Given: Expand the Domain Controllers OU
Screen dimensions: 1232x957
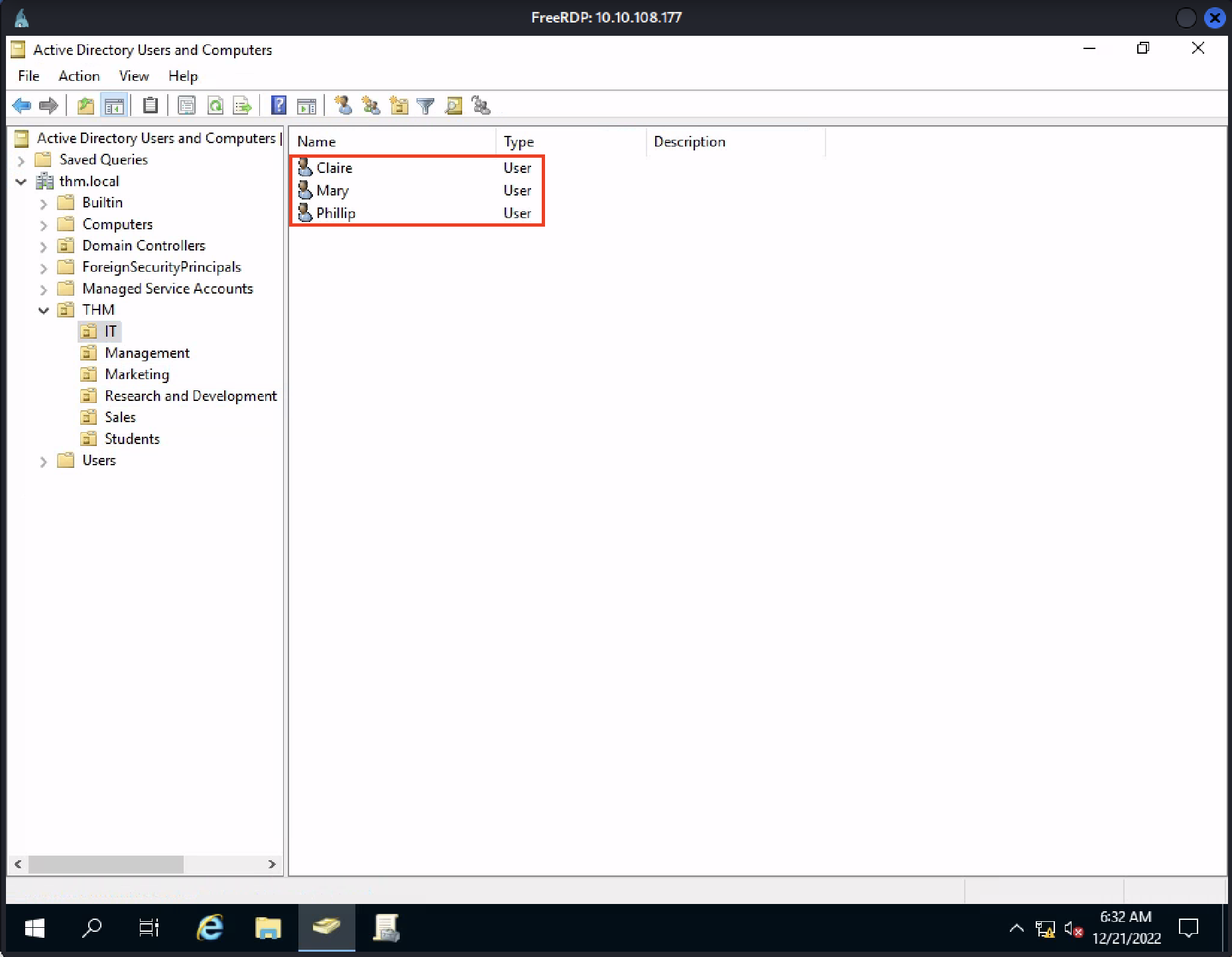Looking at the screenshot, I should tap(44, 247).
